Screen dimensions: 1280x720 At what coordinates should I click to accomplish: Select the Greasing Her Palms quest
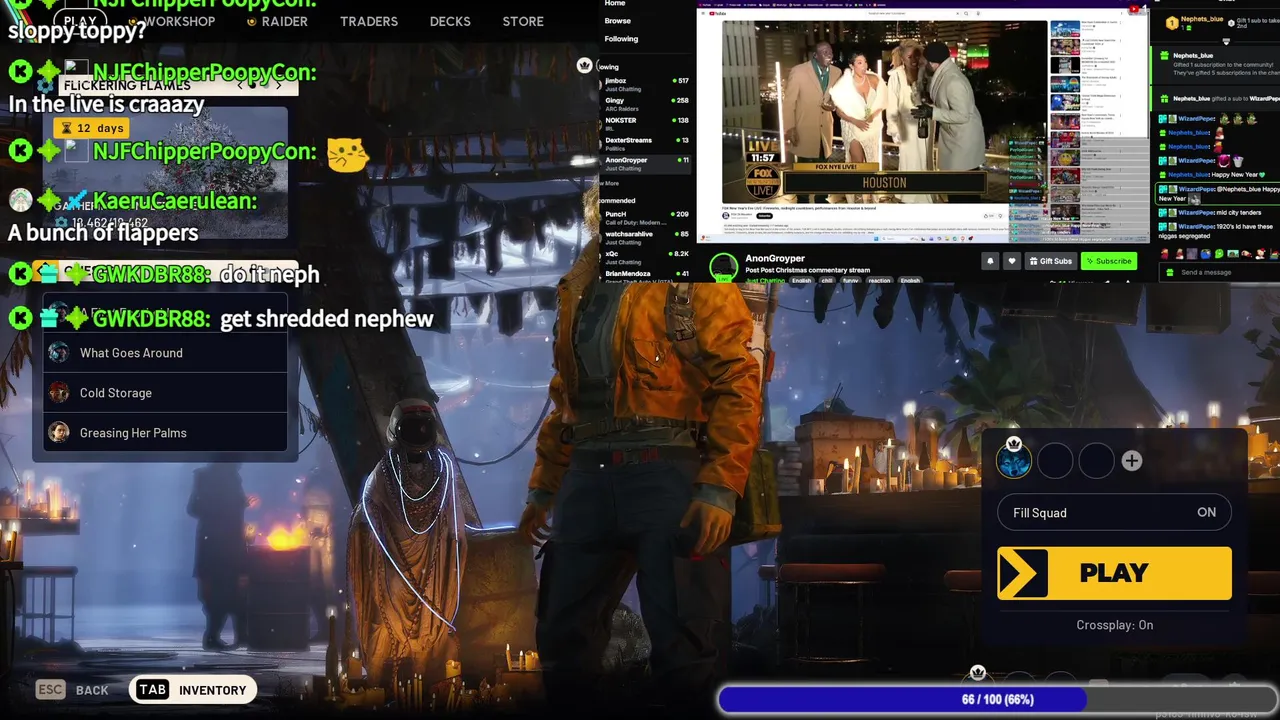click(165, 433)
